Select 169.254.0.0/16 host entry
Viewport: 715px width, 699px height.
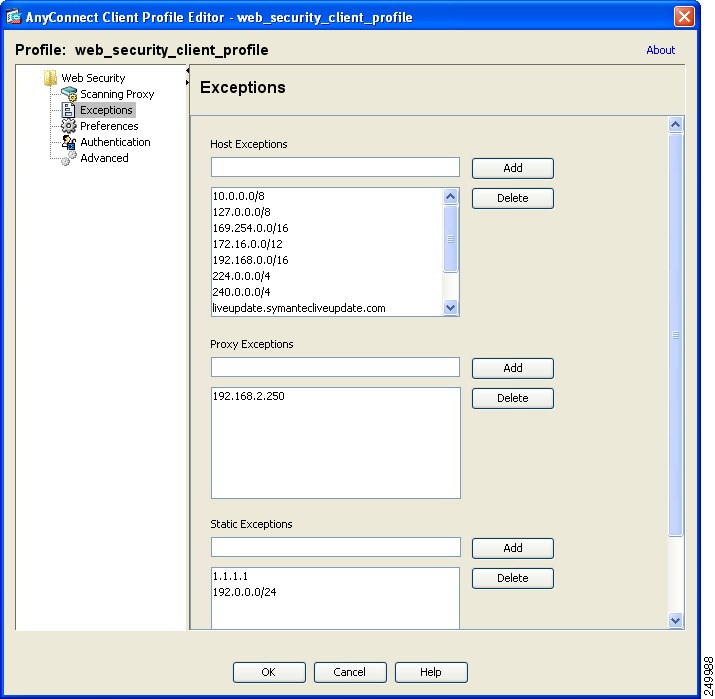coord(327,228)
